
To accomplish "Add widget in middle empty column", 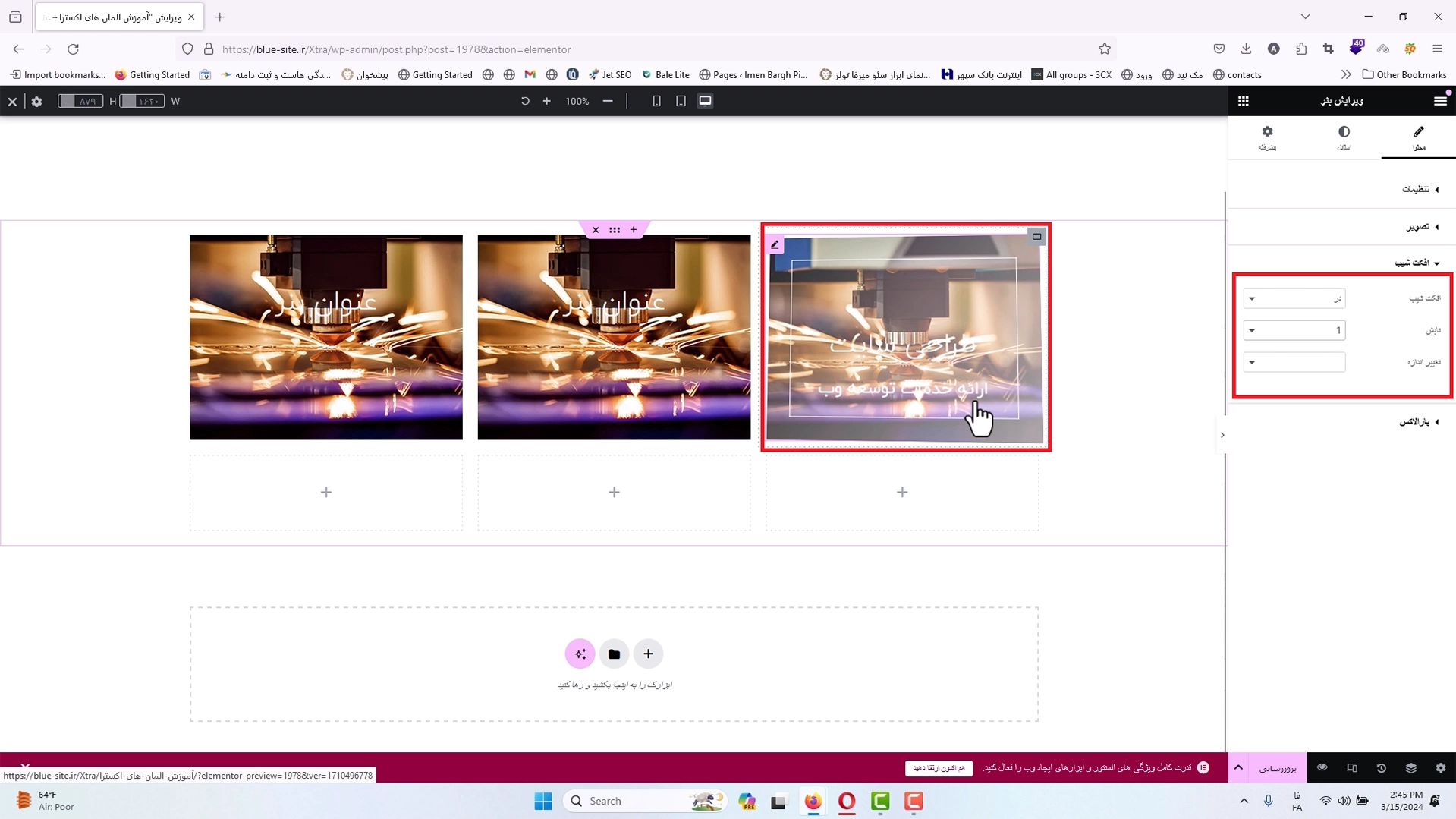I will point(614,493).
